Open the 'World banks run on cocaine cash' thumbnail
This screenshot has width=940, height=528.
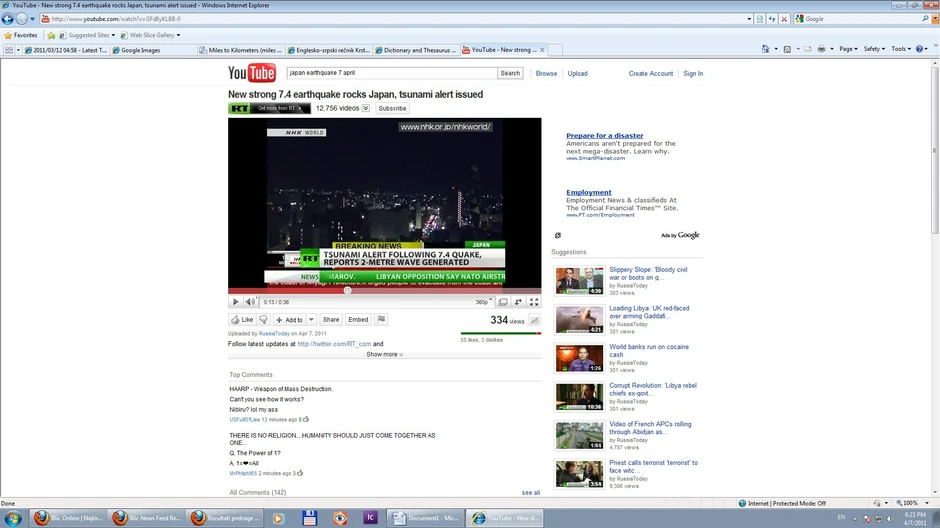(x=579, y=358)
